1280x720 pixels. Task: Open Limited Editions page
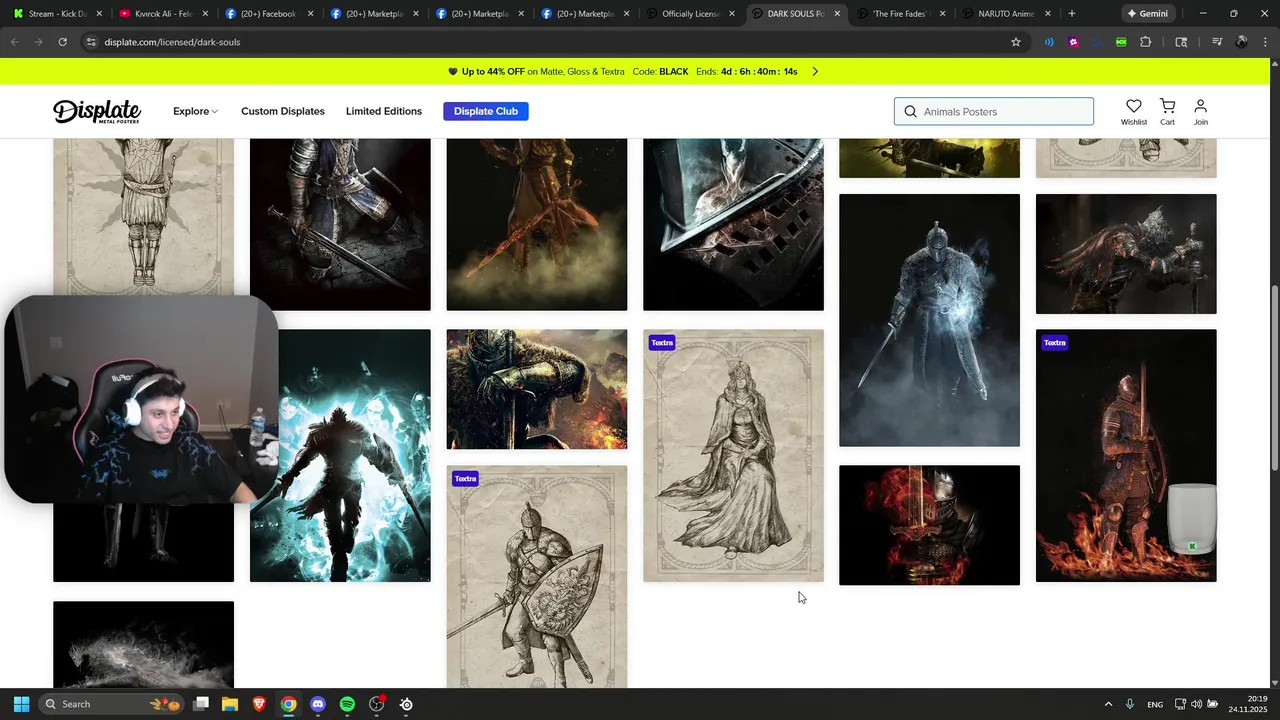[x=384, y=111]
